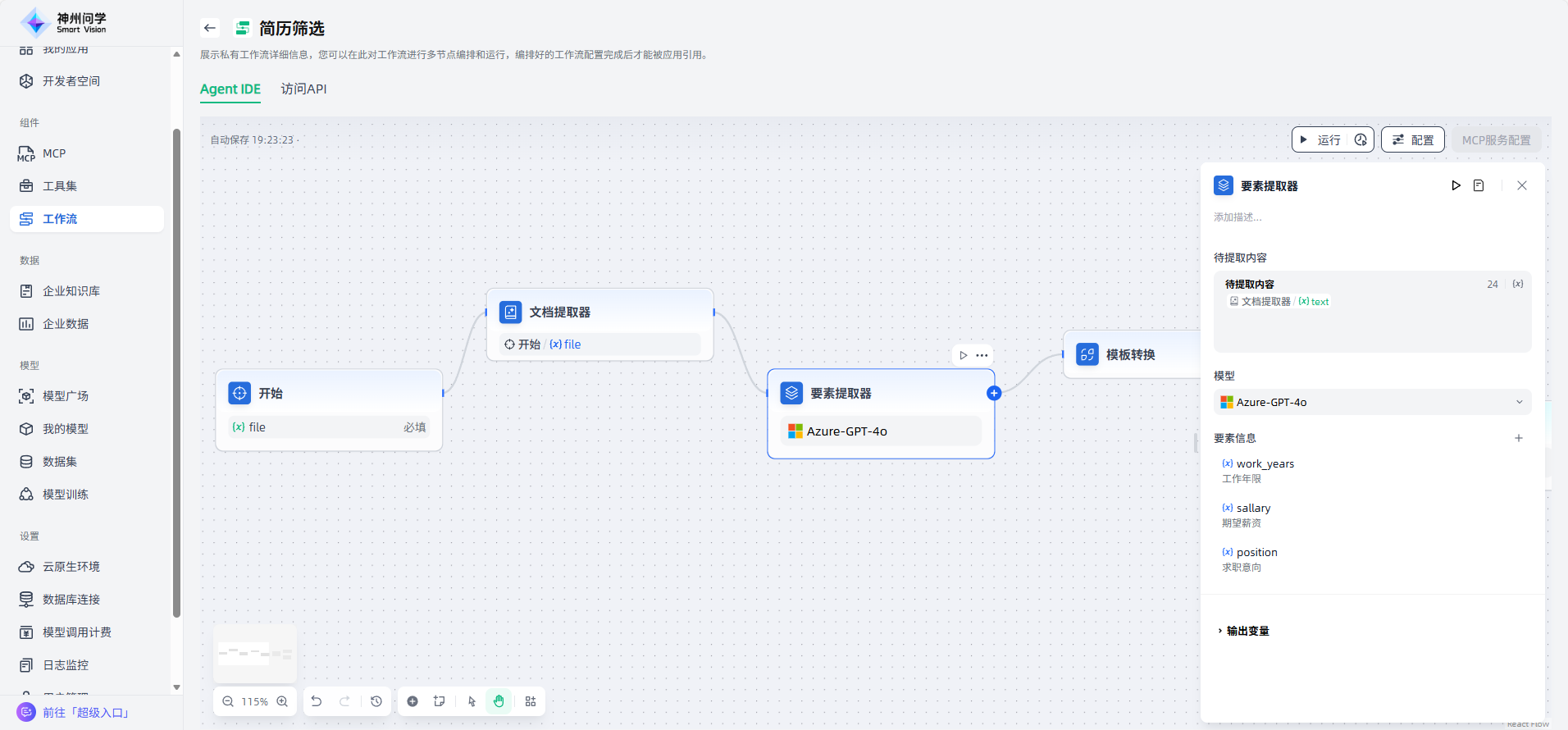Screen dimensions: 1568x730
Task: Switch to pointer selection mode
Action: click(472, 701)
